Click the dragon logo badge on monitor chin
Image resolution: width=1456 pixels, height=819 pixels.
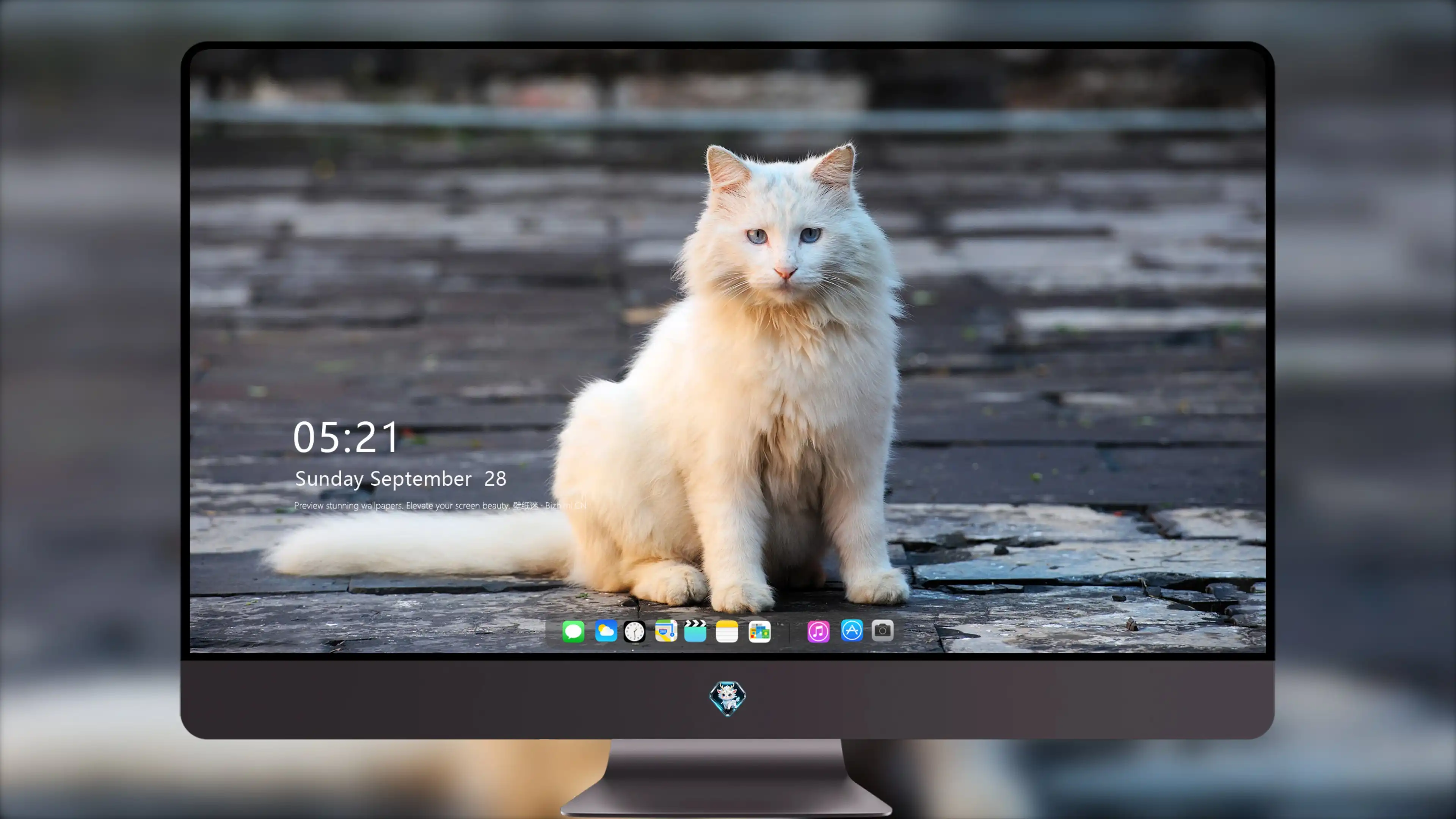[x=728, y=698]
